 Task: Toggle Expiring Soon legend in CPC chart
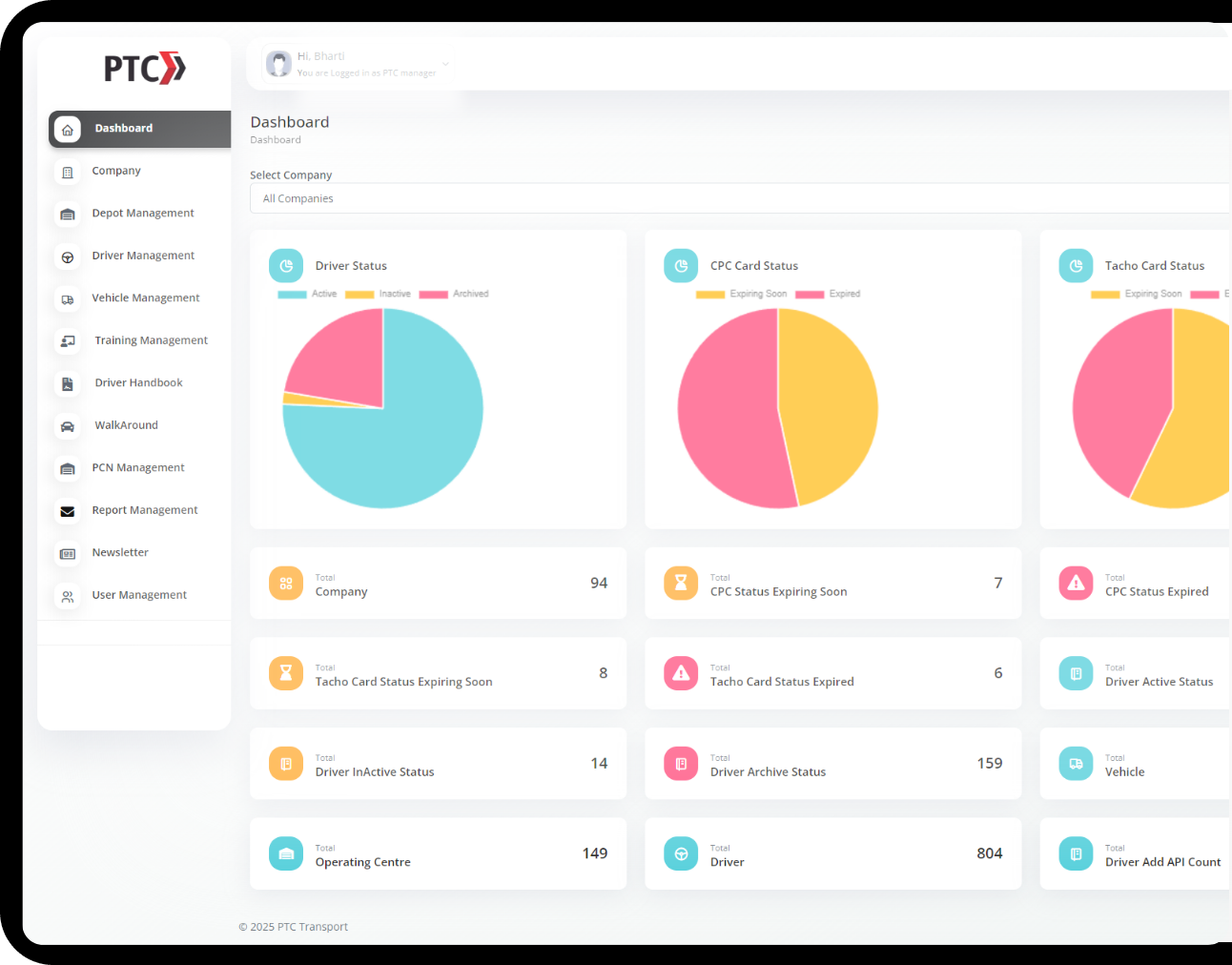[x=742, y=294]
